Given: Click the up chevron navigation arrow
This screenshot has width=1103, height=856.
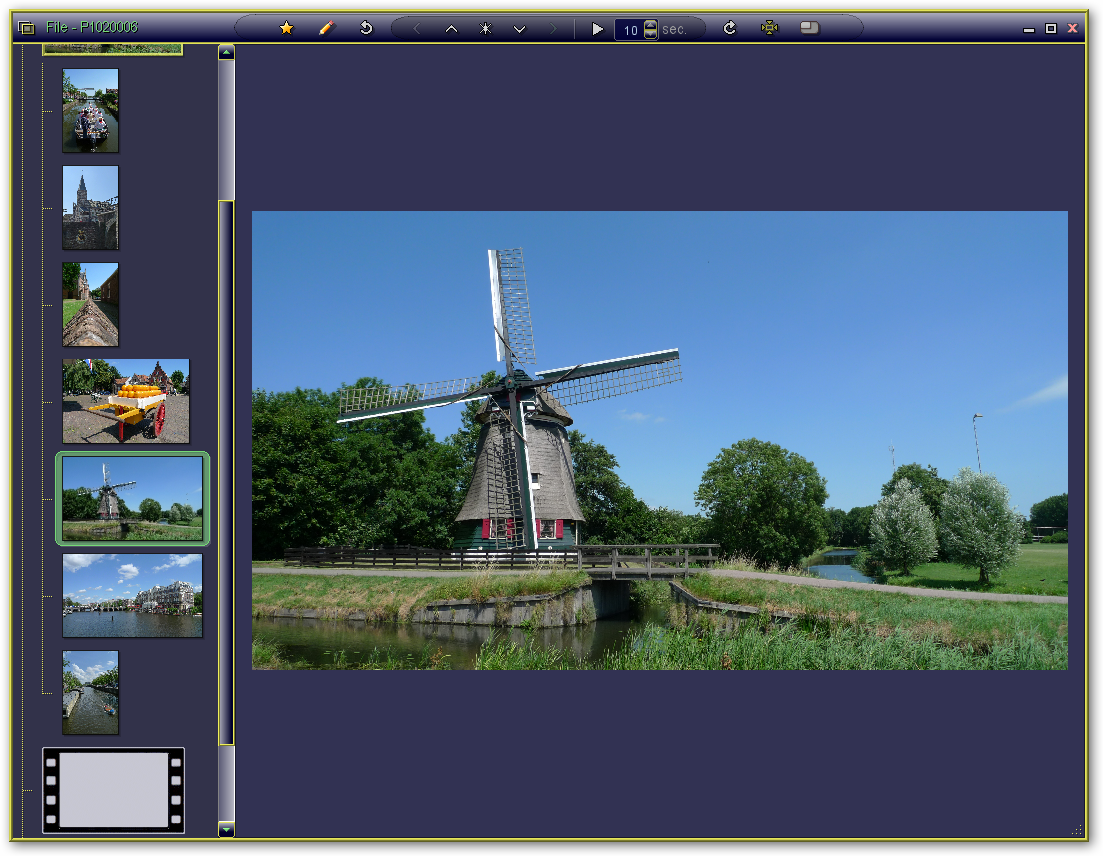Looking at the screenshot, I should pos(452,29).
